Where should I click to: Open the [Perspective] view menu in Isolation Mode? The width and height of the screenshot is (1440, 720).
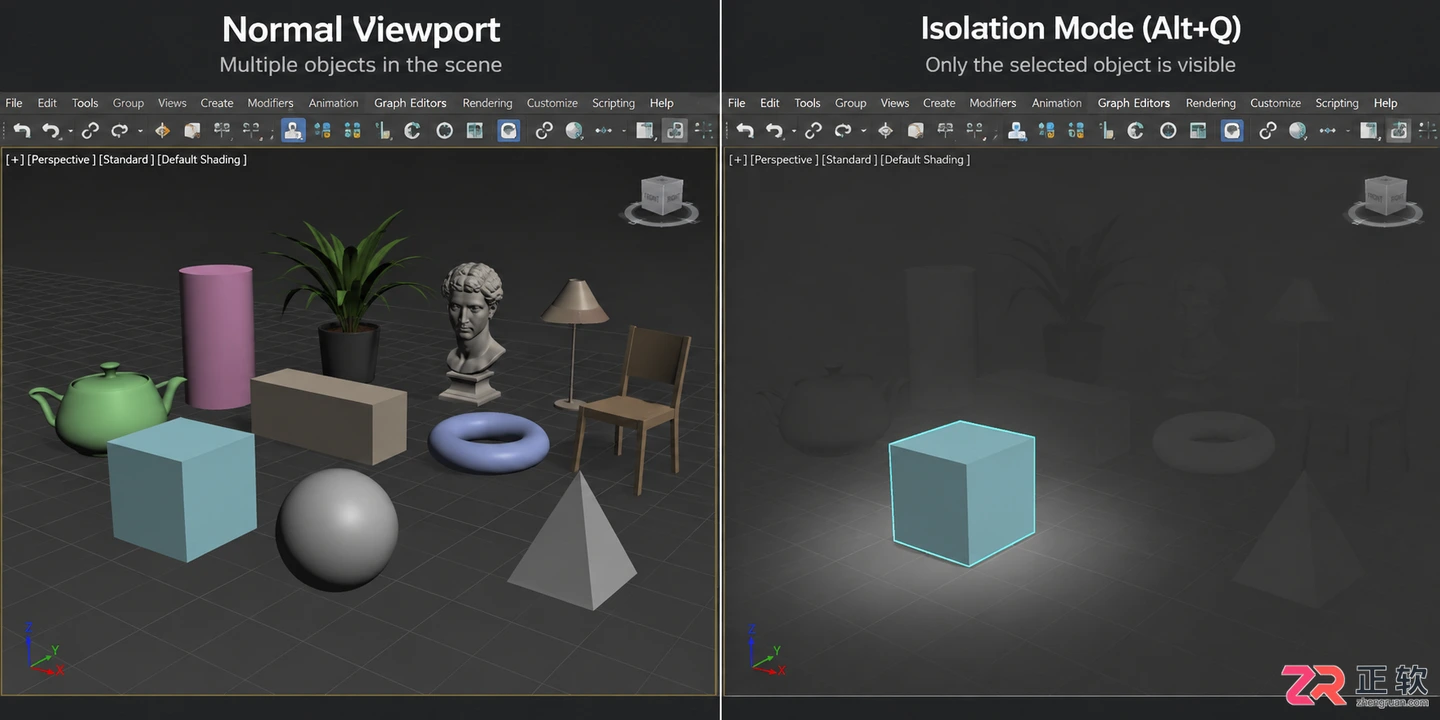click(x=784, y=159)
